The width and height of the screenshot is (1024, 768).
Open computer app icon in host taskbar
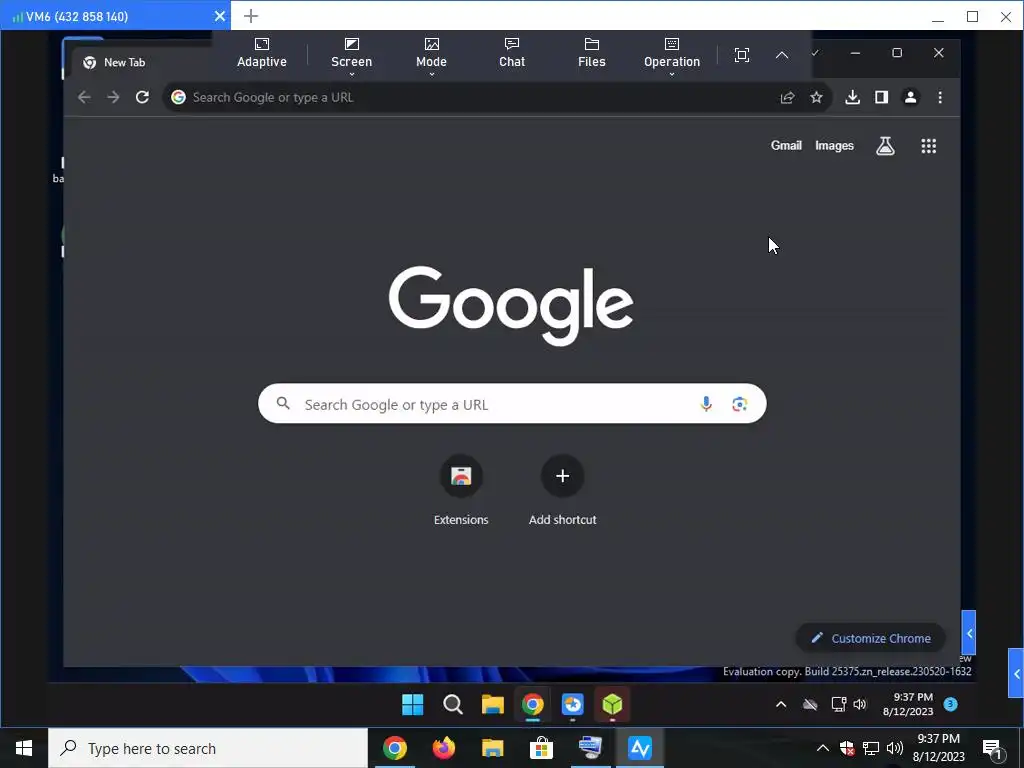click(x=590, y=748)
